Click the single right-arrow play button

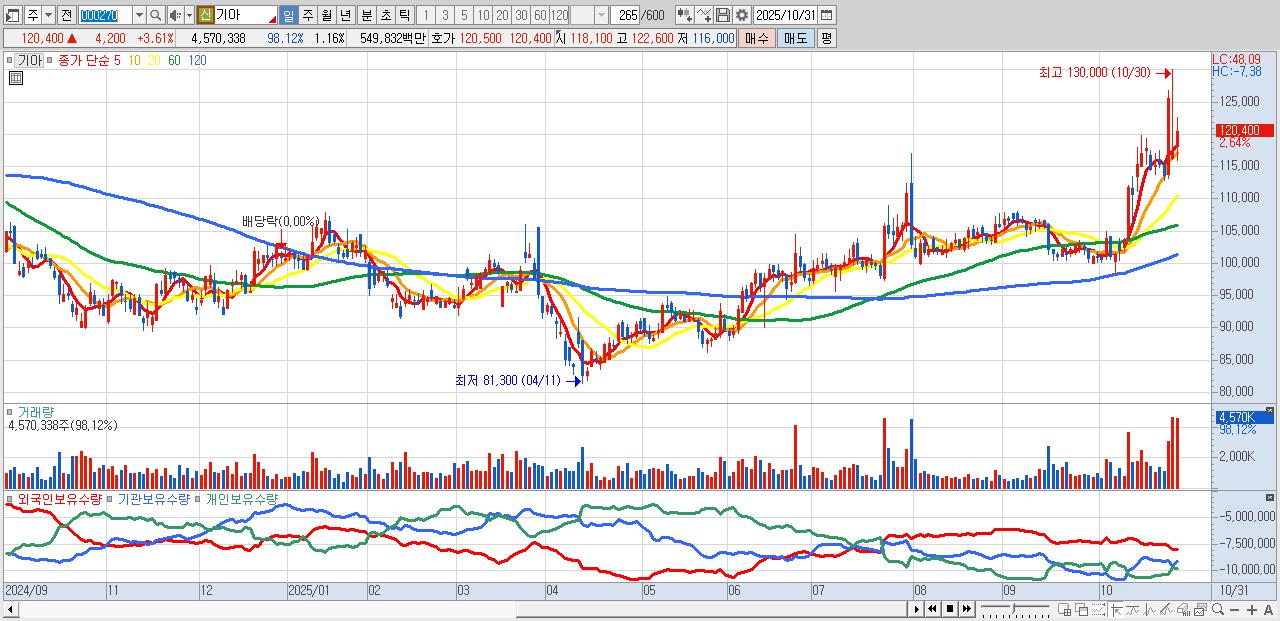coord(916,609)
